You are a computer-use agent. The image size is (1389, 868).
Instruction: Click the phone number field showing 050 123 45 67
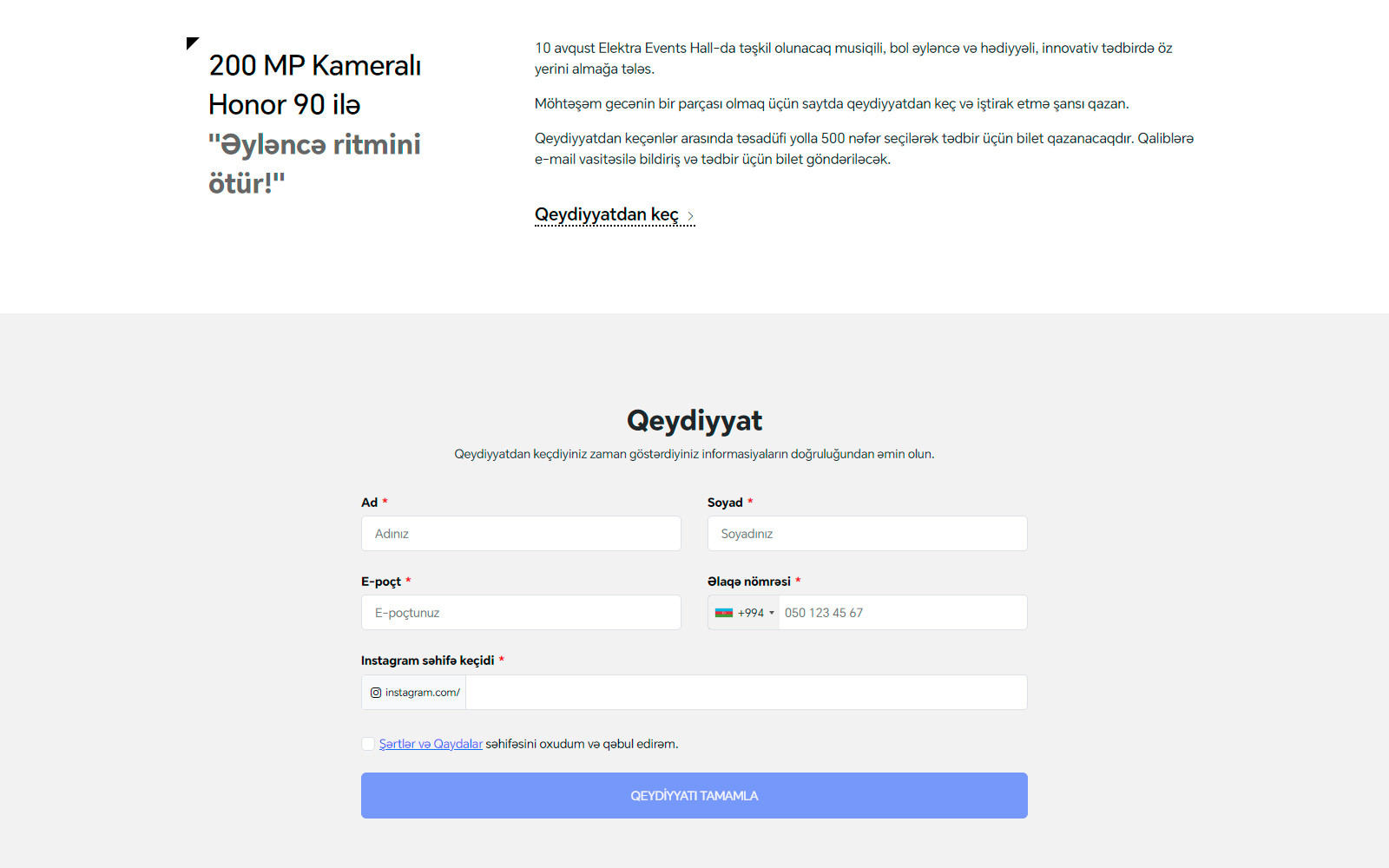903,613
